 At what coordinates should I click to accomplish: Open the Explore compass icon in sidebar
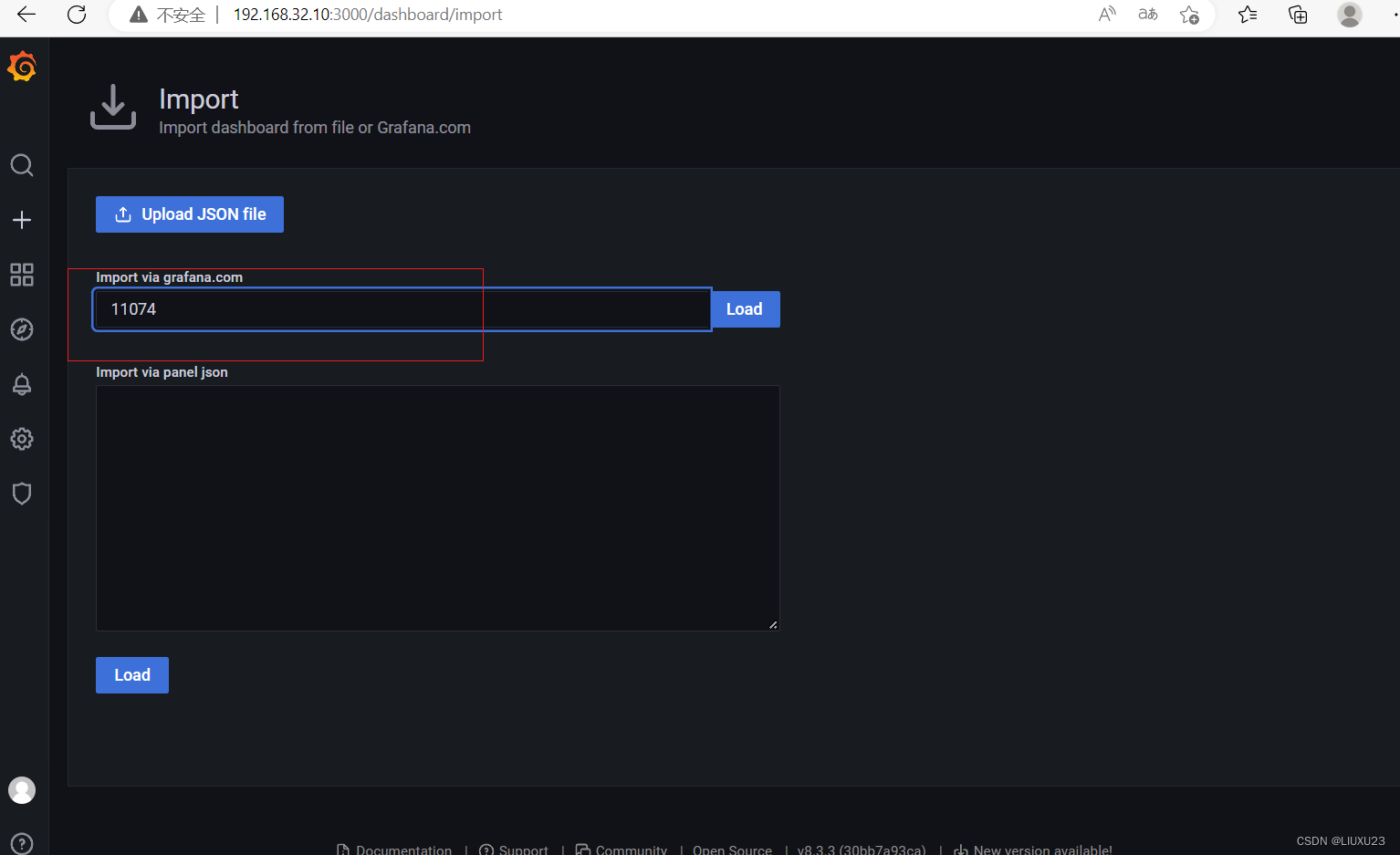(x=22, y=329)
